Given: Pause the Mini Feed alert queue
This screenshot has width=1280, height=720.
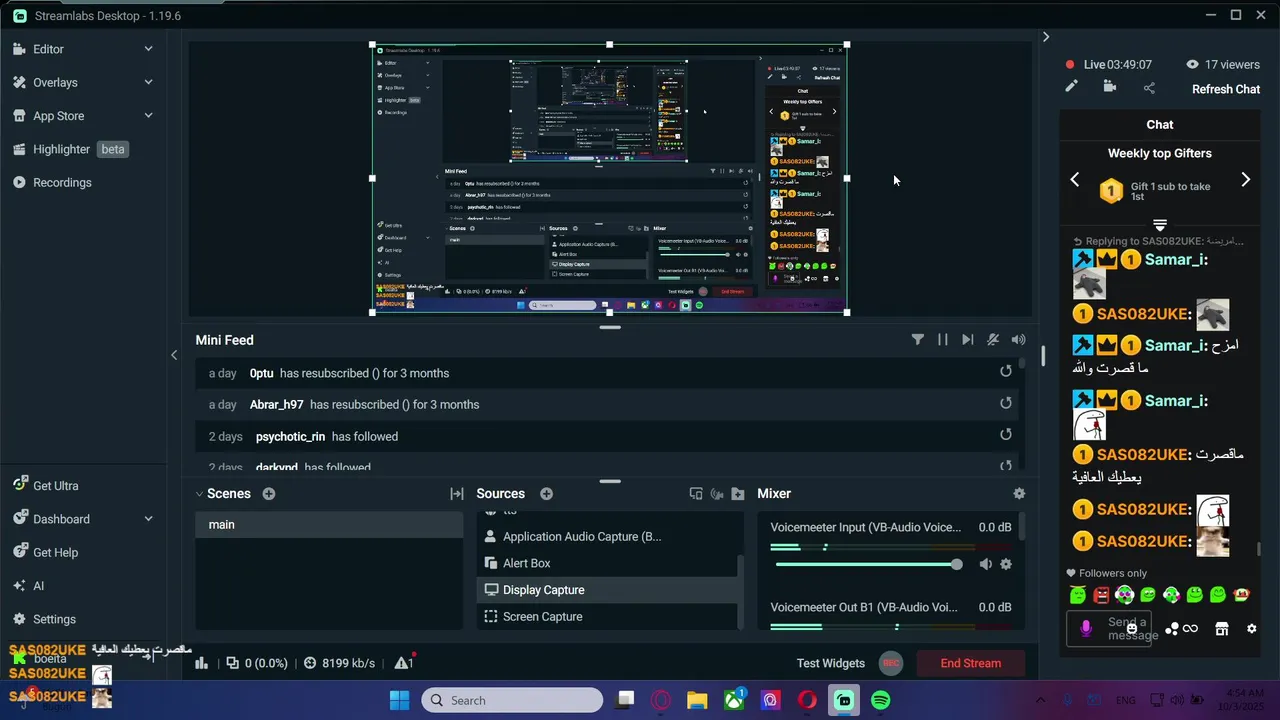Looking at the screenshot, I should click(942, 340).
